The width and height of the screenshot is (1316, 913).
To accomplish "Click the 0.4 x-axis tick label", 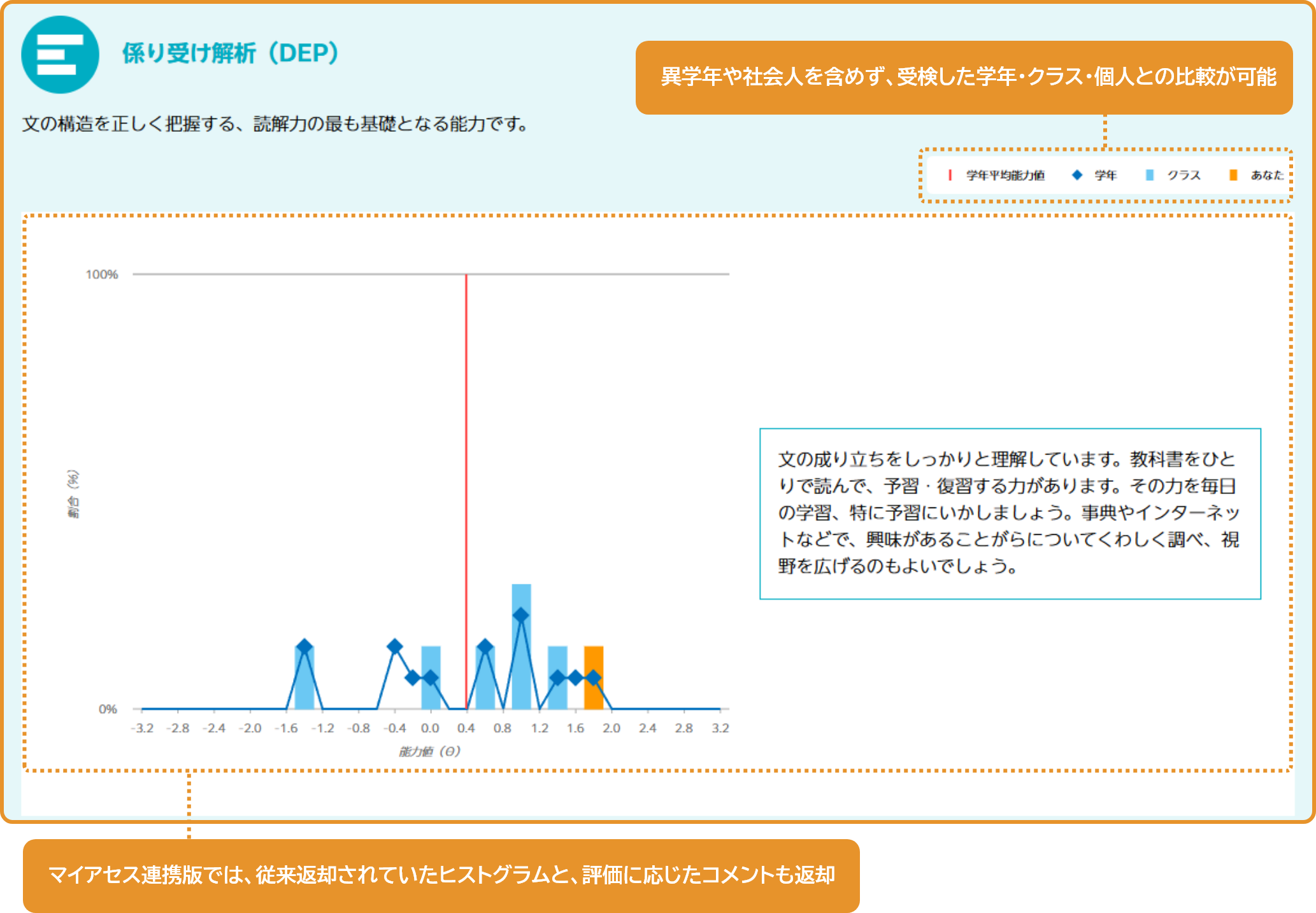I will tap(466, 728).
